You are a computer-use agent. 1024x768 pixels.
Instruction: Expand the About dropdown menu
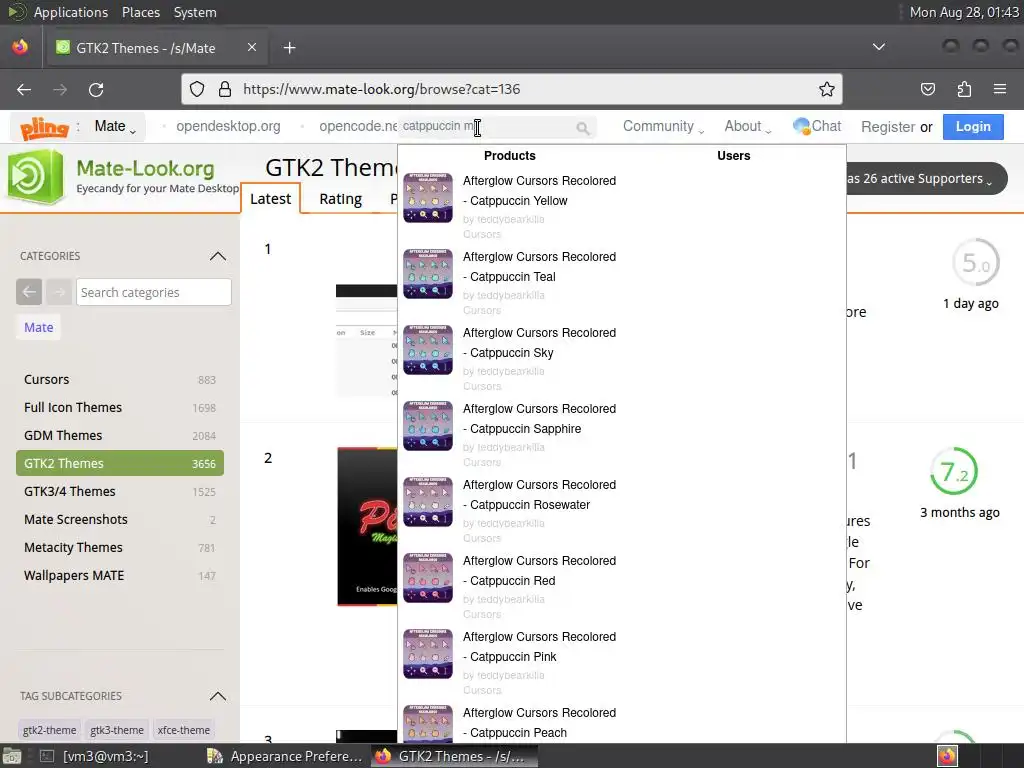tap(748, 126)
